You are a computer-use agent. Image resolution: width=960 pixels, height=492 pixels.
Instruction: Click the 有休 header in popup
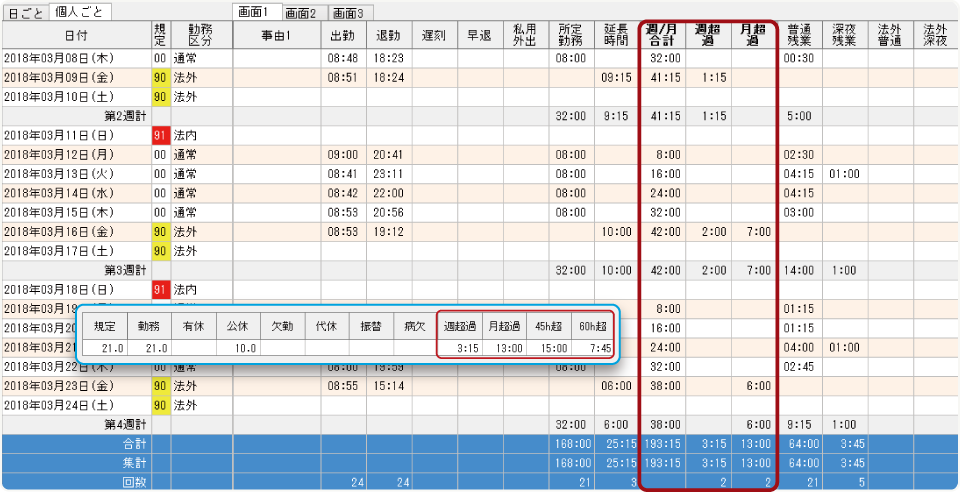pos(193,326)
